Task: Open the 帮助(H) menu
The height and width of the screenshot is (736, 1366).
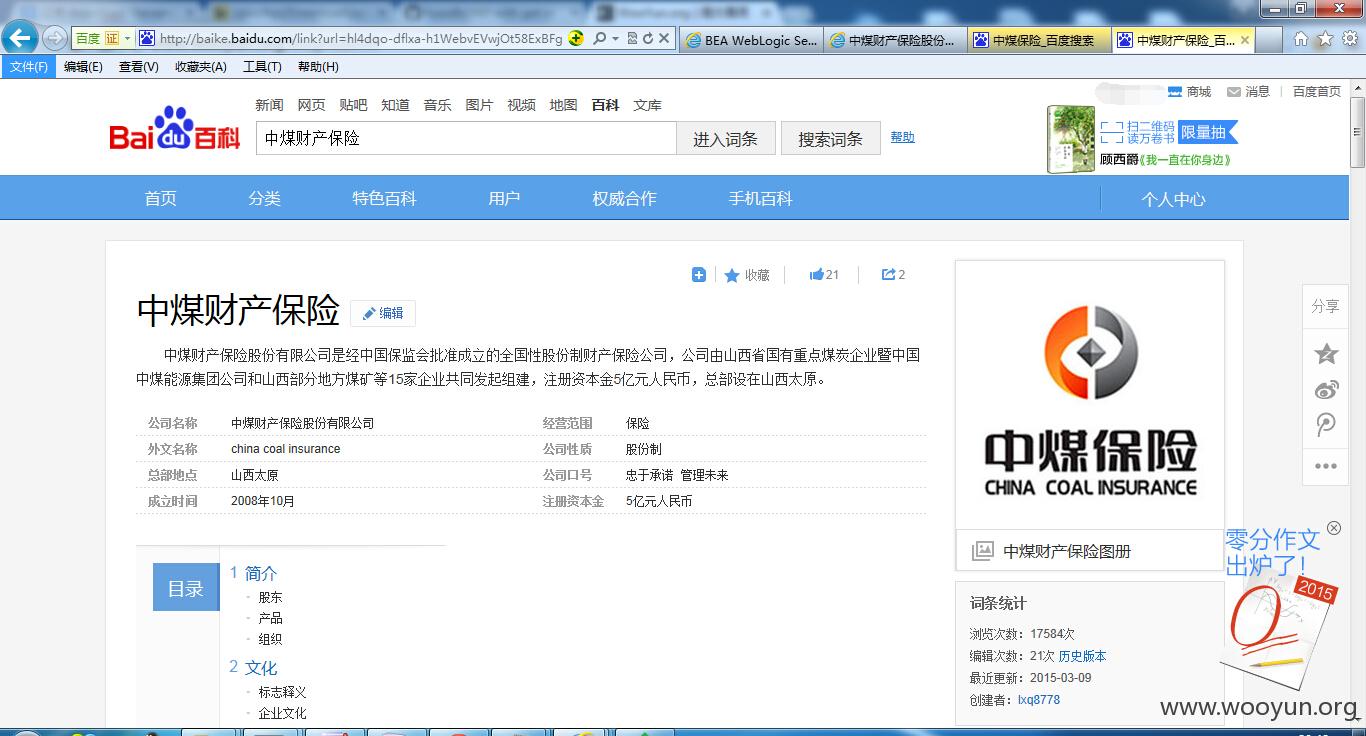Action: [x=318, y=67]
